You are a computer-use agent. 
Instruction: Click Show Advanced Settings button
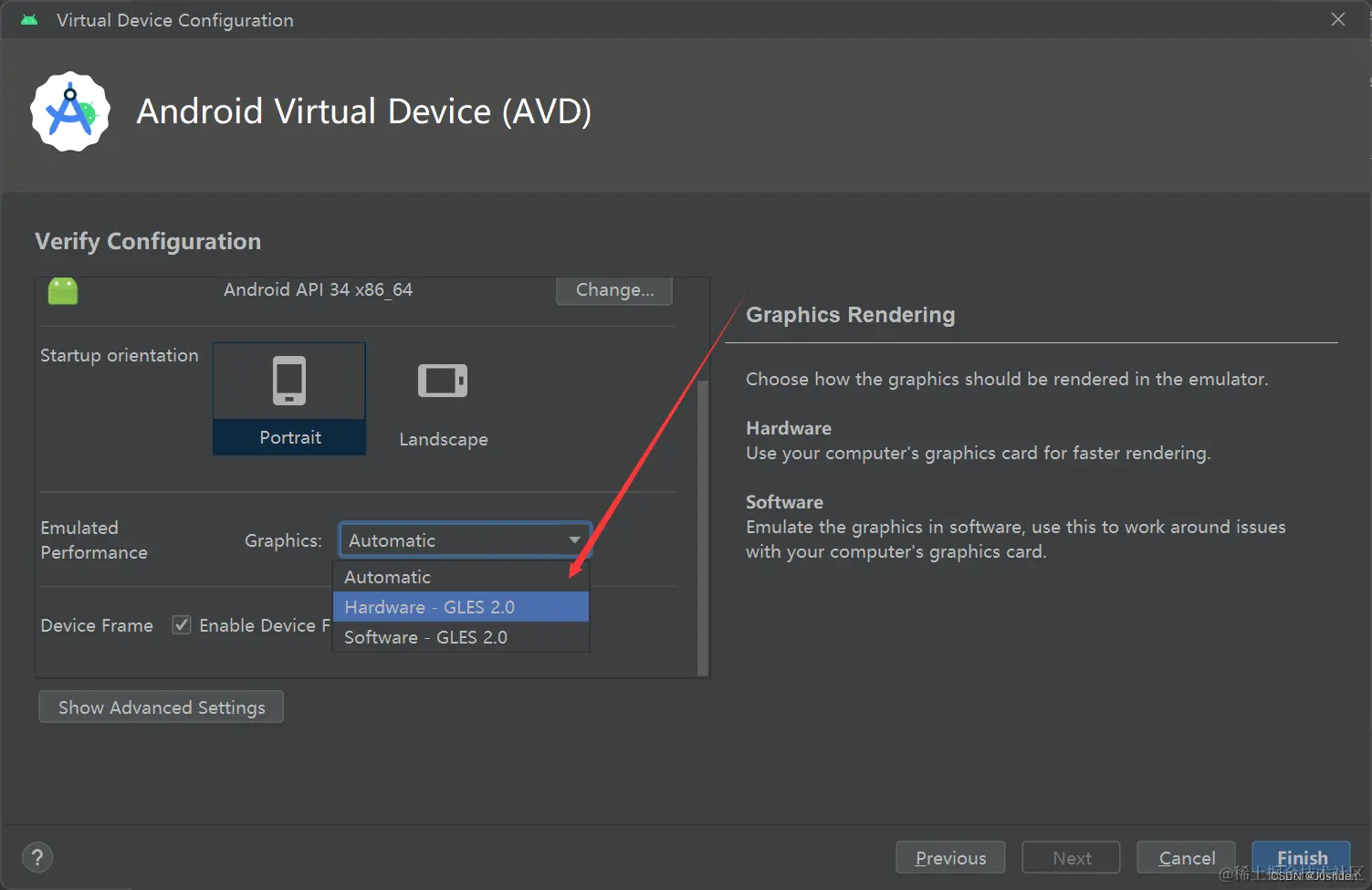pyautogui.click(x=162, y=707)
